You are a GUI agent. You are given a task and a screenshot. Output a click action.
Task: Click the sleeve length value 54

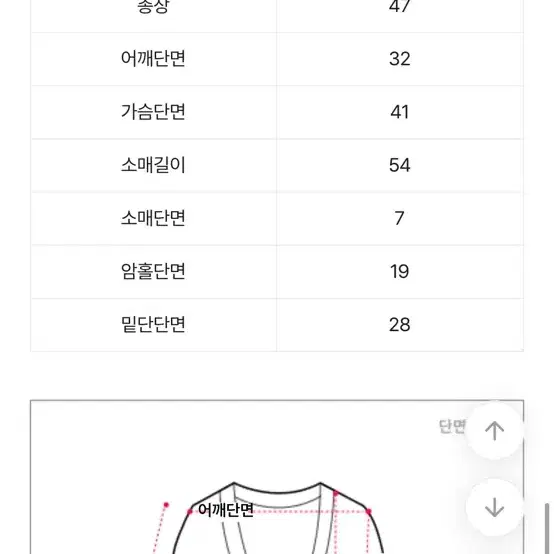(400, 165)
